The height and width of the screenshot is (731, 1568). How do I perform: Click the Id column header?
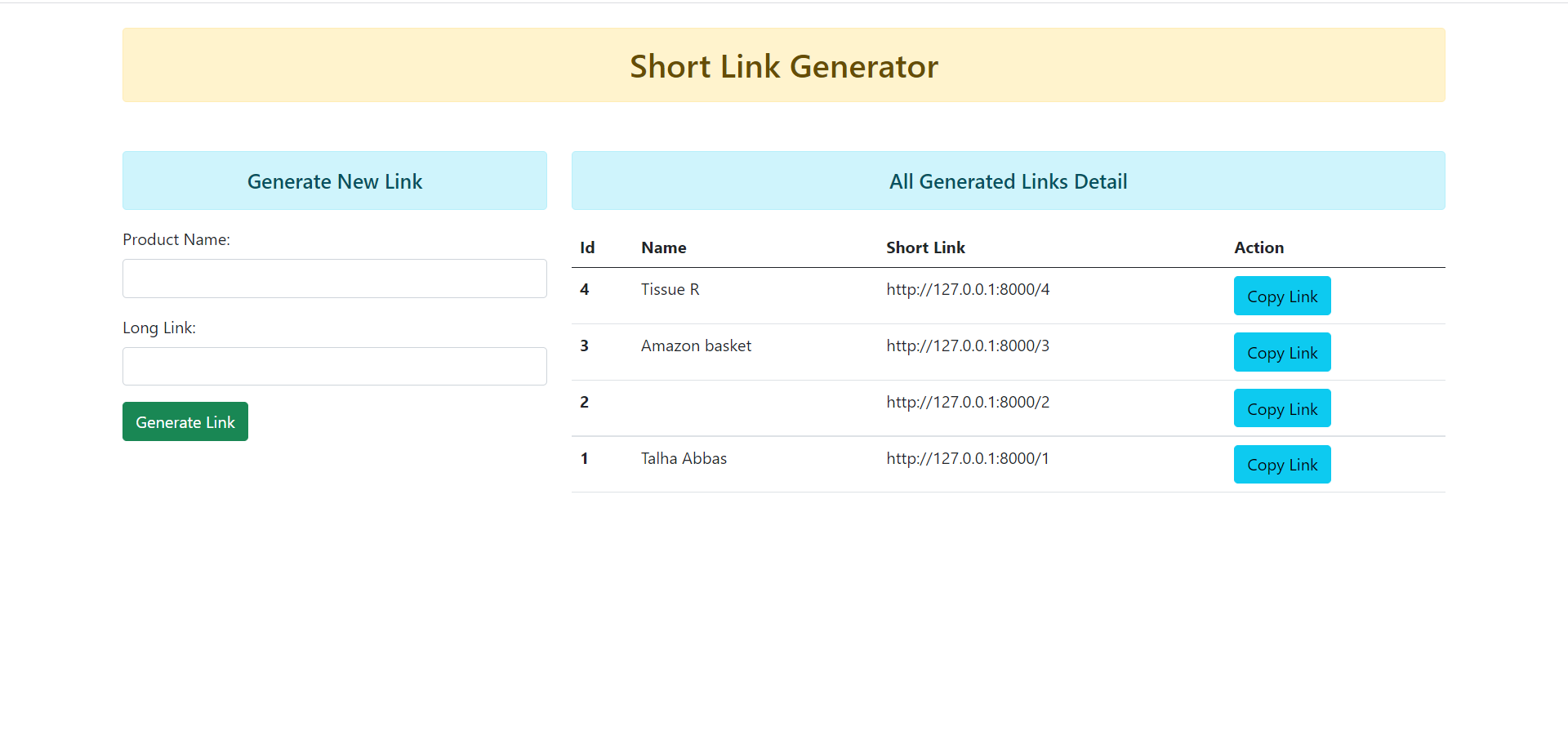pyautogui.click(x=587, y=248)
